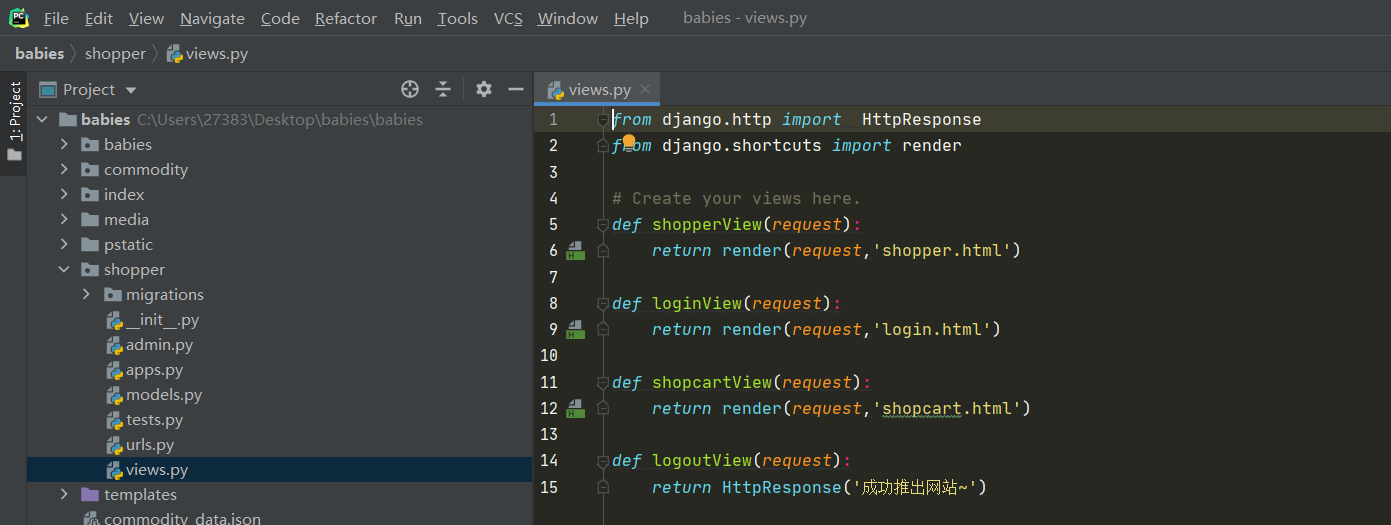Click the Python file icon of admin.py

[x=115, y=345]
